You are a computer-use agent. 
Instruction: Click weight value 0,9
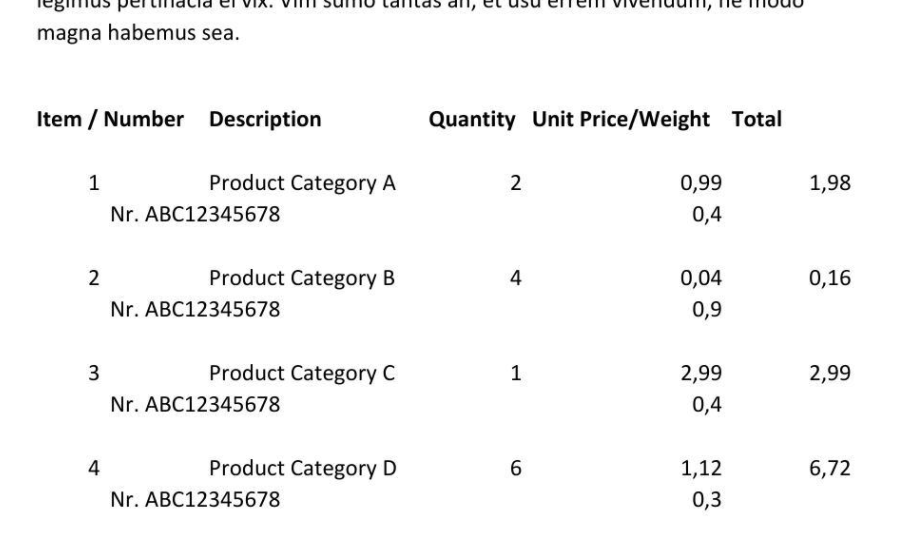point(707,310)
